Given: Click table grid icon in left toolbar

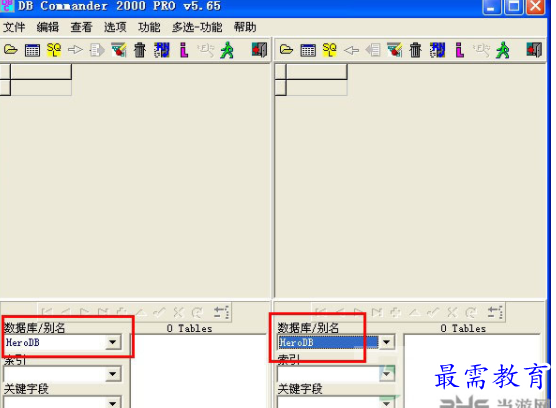Looking at the screenshot, I should [x=32, y=50].
